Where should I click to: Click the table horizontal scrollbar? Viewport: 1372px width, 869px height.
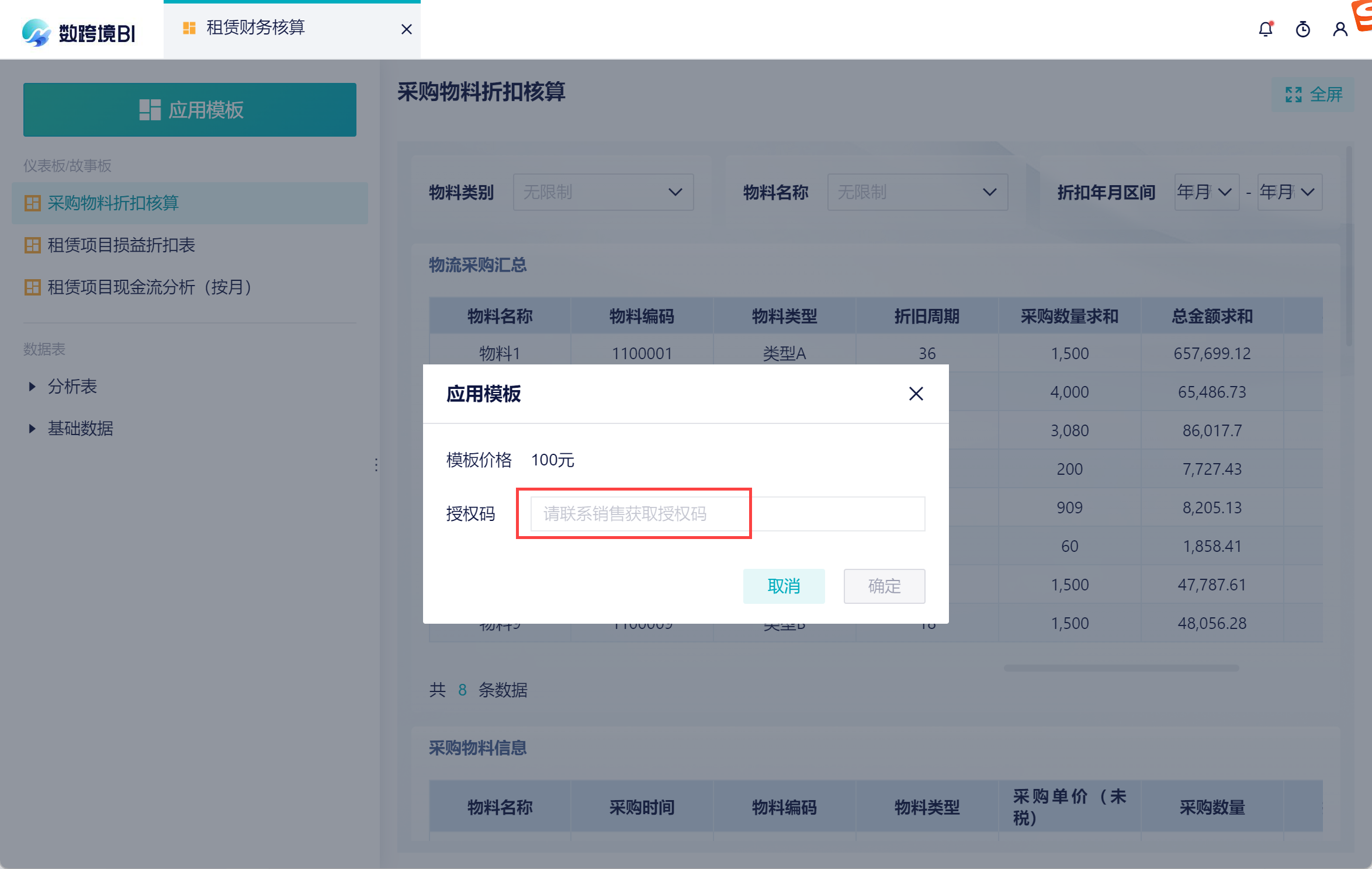click(1121, 668)
